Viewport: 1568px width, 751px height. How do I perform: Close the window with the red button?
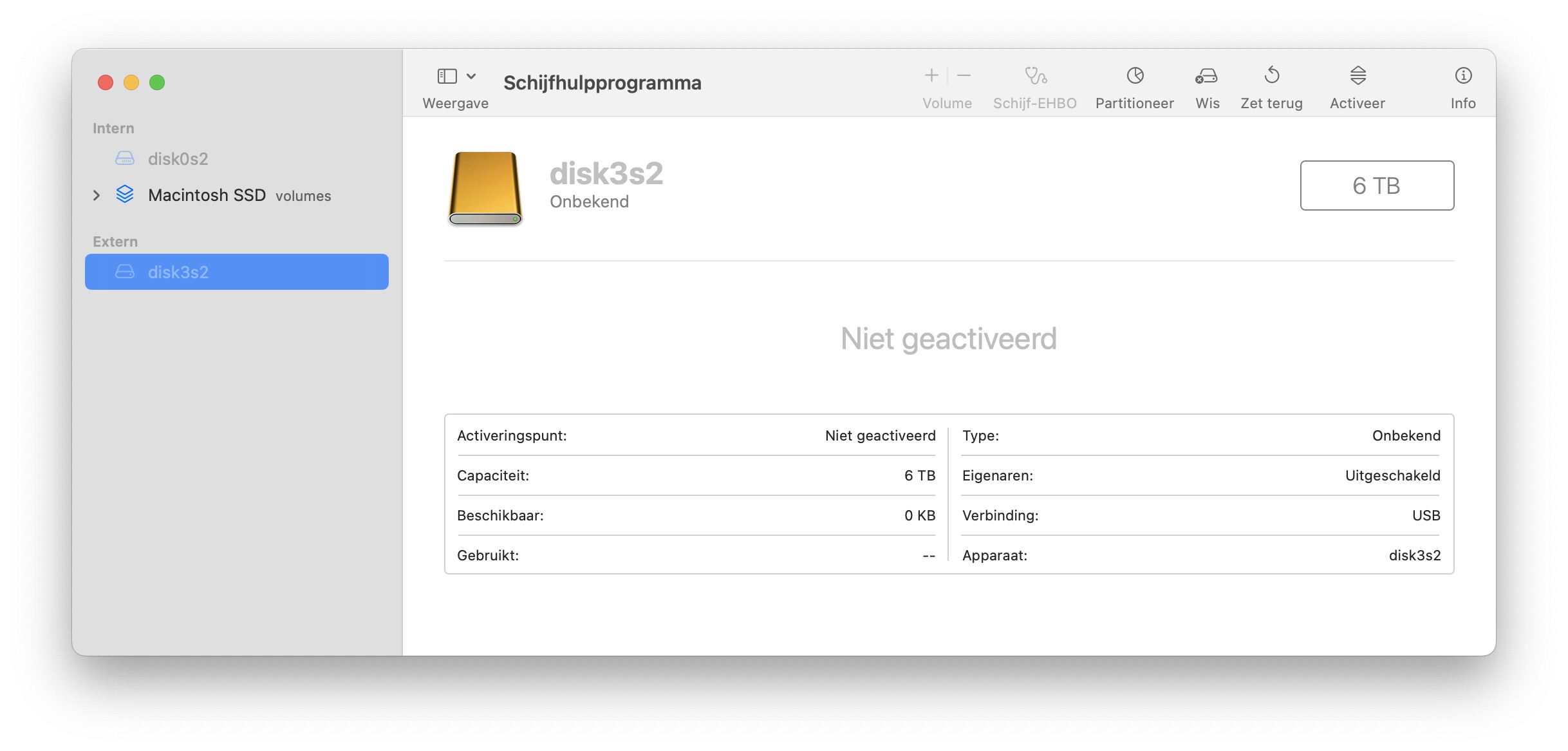pyautogui.click(x=106, y=82)
